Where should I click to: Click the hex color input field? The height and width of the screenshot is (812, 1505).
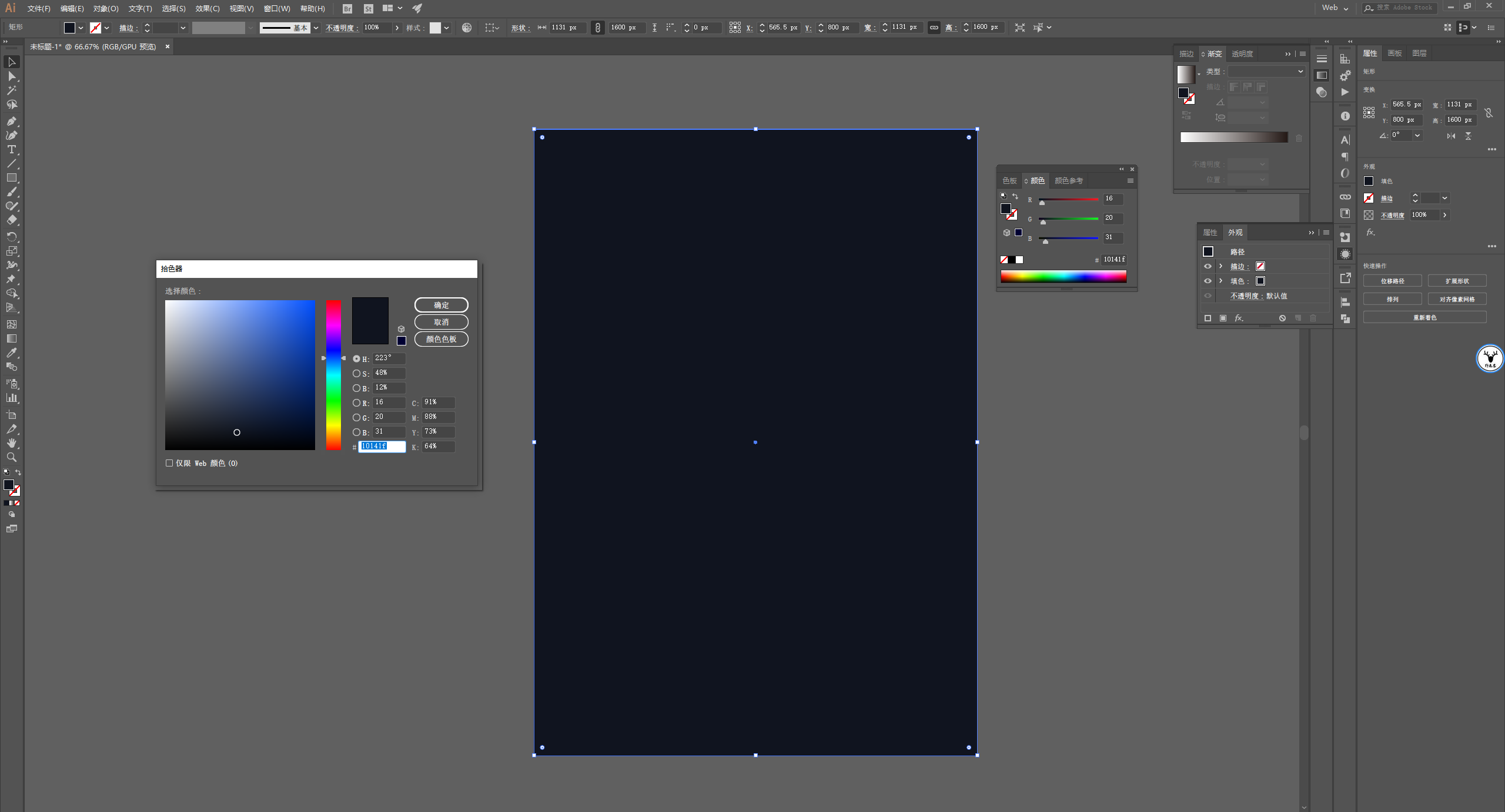[x=382, y=447]
